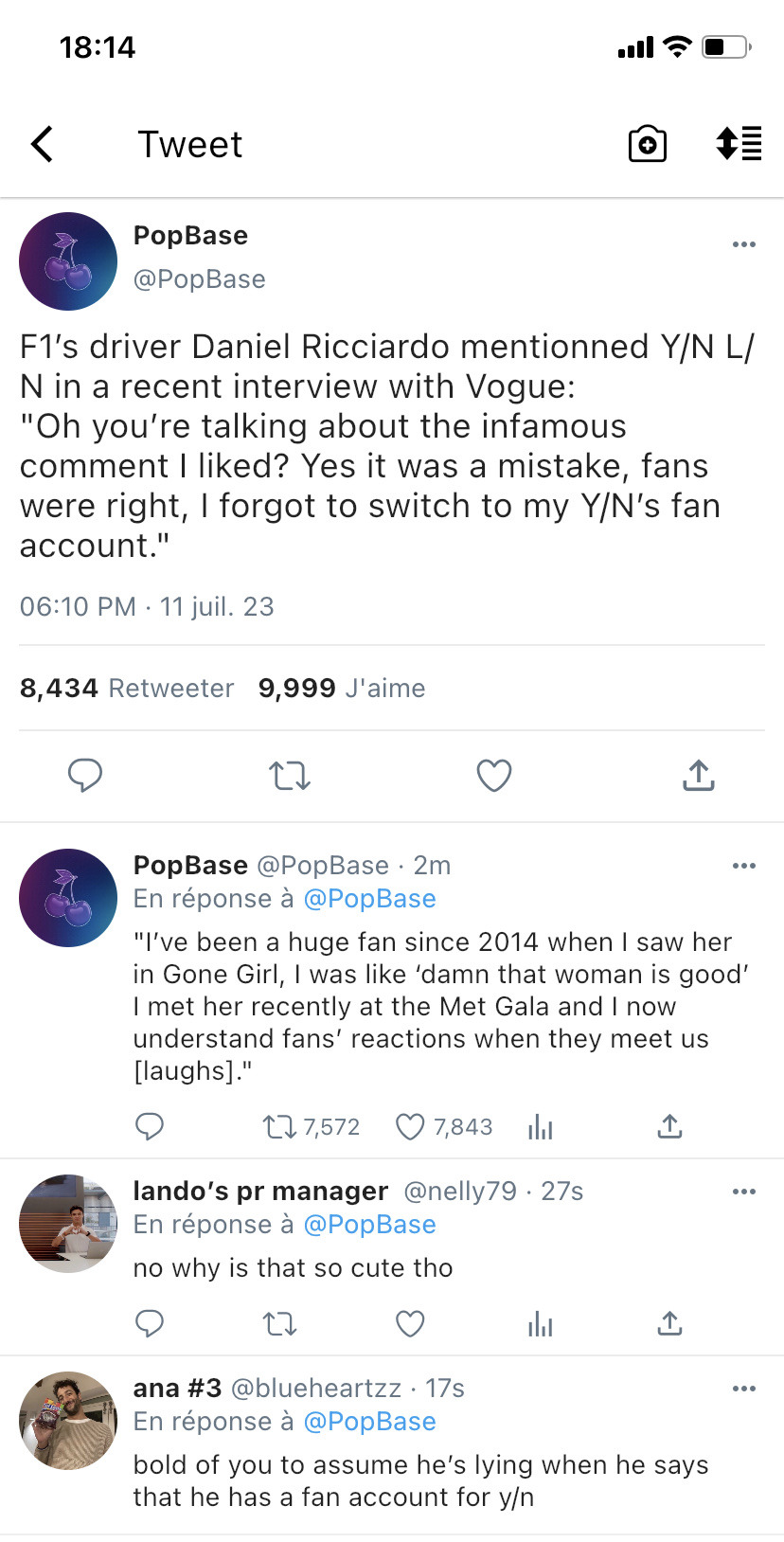
Task: Tap the sort replies icon in the header
Action: click(739, 144)
